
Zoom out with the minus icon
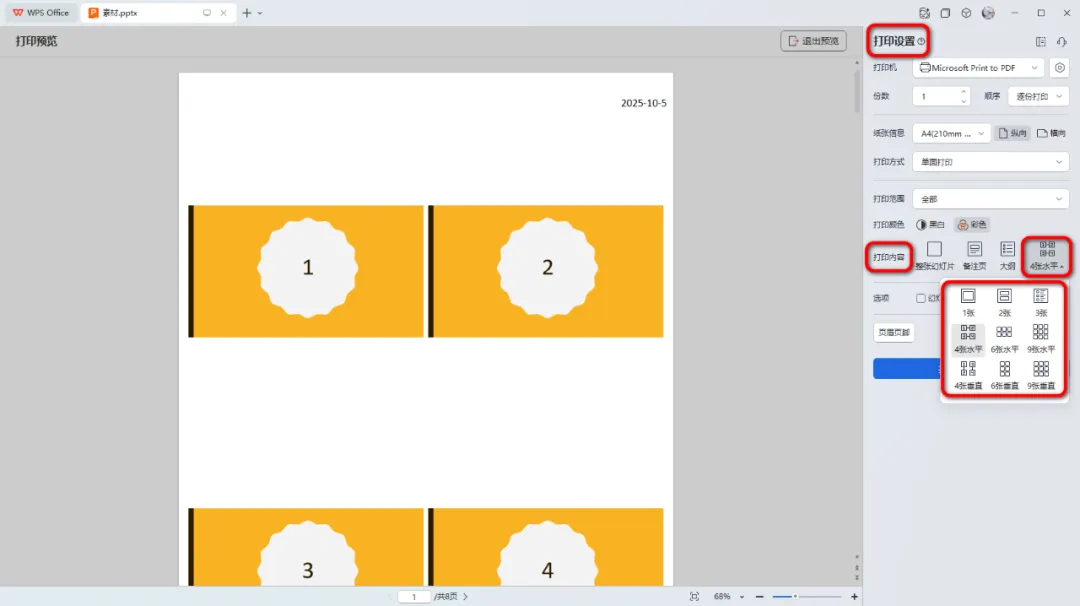coord(760,596)
